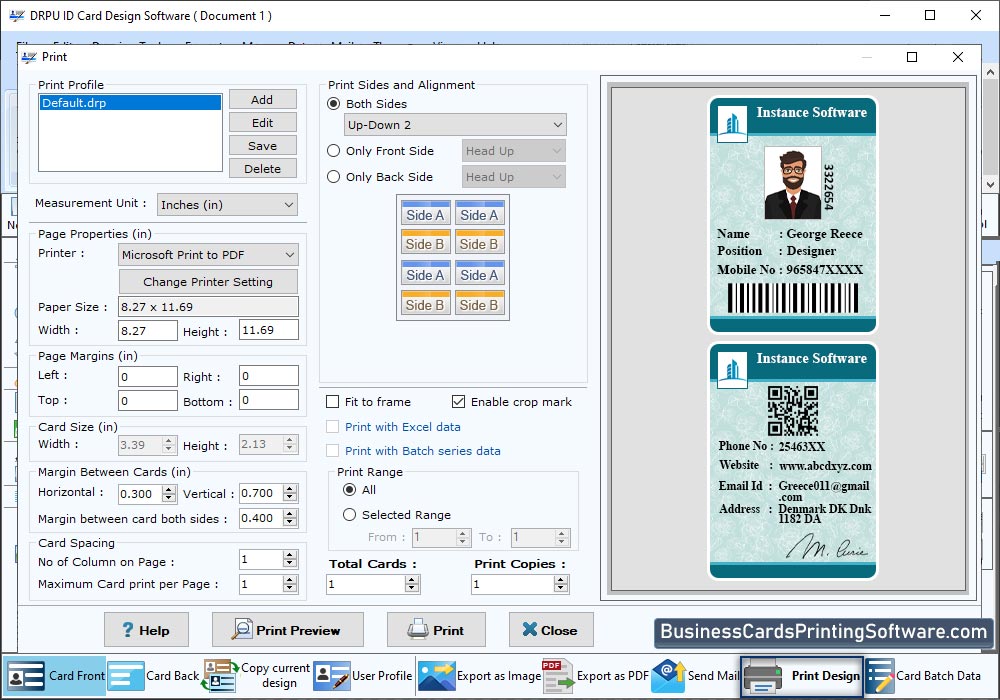Select the Print Design printer icon
The width and height of the screenshot is (1000, 700).
[763, 676]
